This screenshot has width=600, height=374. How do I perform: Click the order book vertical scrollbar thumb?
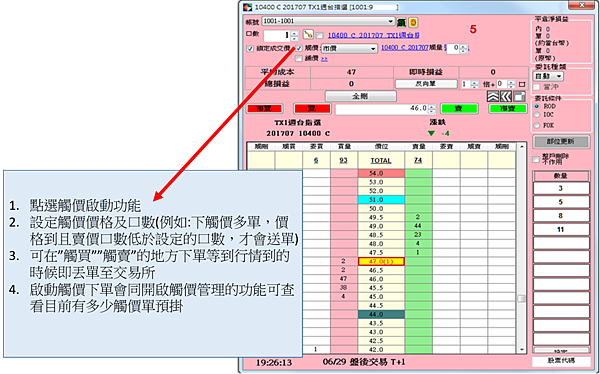pos(521,298)
